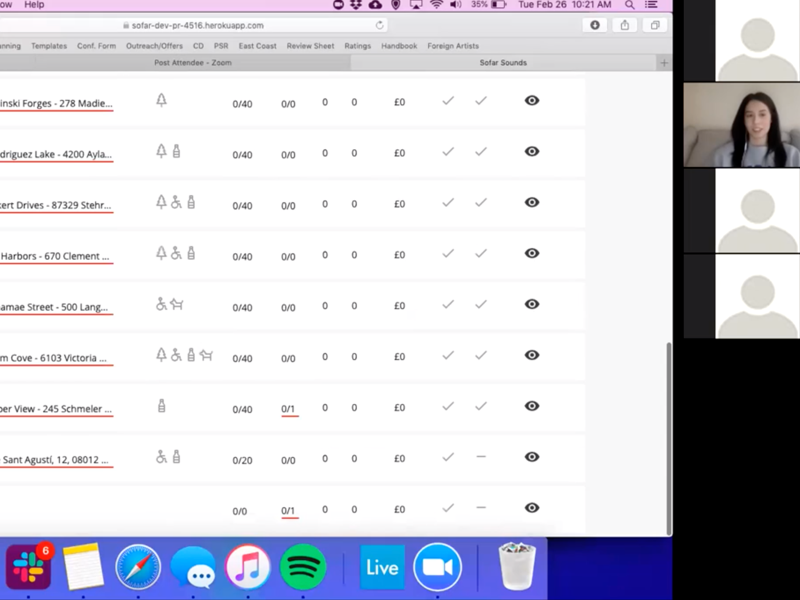Image resolution: width=800 pixels, height=600 pixels.
Task: Toggle eye icon for Cove - 6103 Victoria row
Action: [x=532, y=355]
